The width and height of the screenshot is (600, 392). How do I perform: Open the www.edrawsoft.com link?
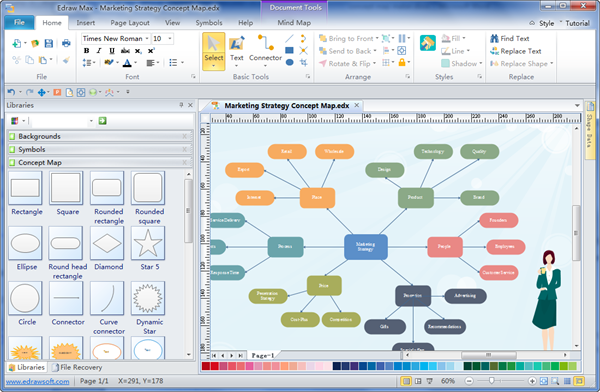pyautogui.click(x=38, y=381)
